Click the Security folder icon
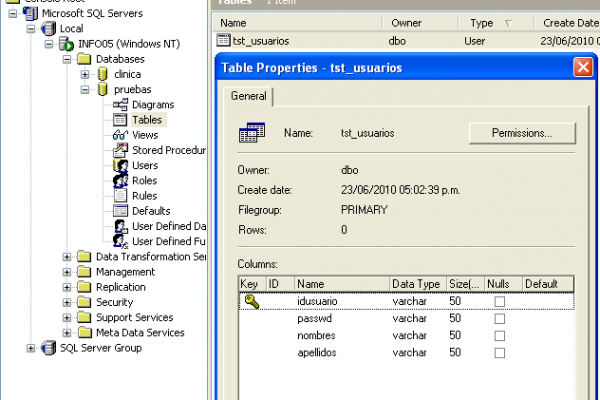The width and height of the screenshot is (600, 400). tap(84, 302)
